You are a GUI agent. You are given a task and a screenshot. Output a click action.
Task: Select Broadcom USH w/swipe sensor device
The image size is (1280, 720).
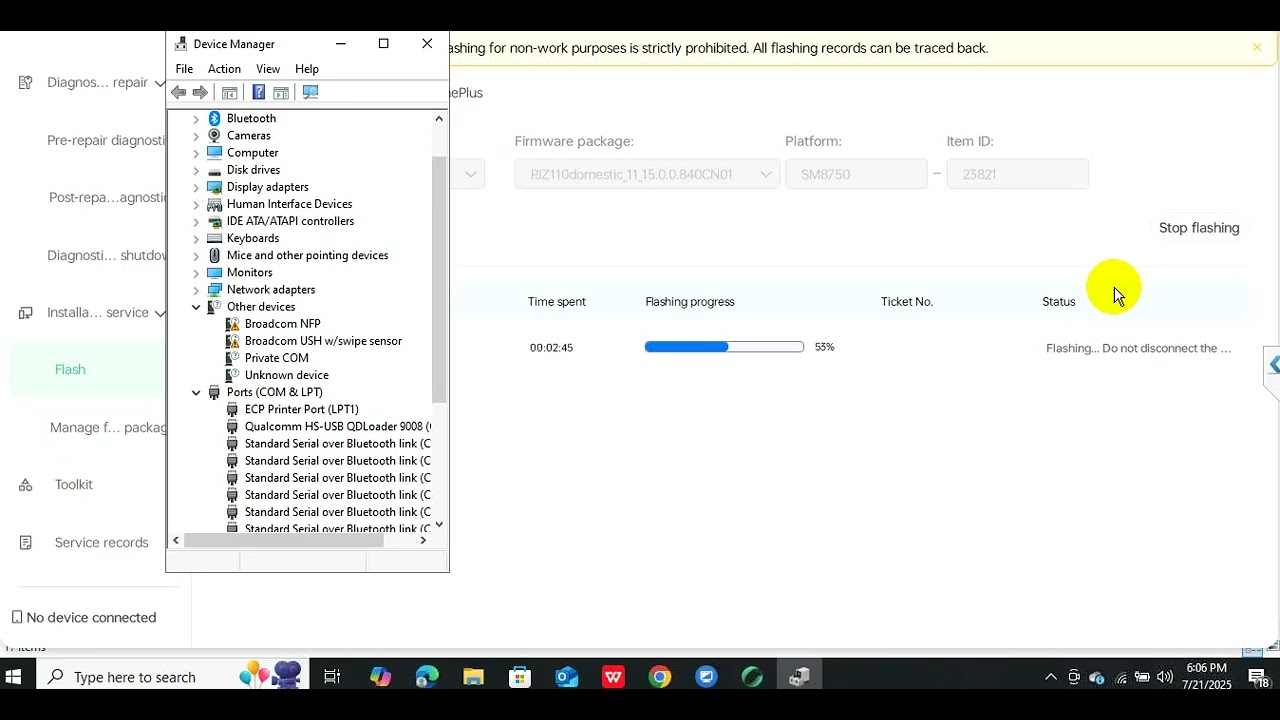323,341
